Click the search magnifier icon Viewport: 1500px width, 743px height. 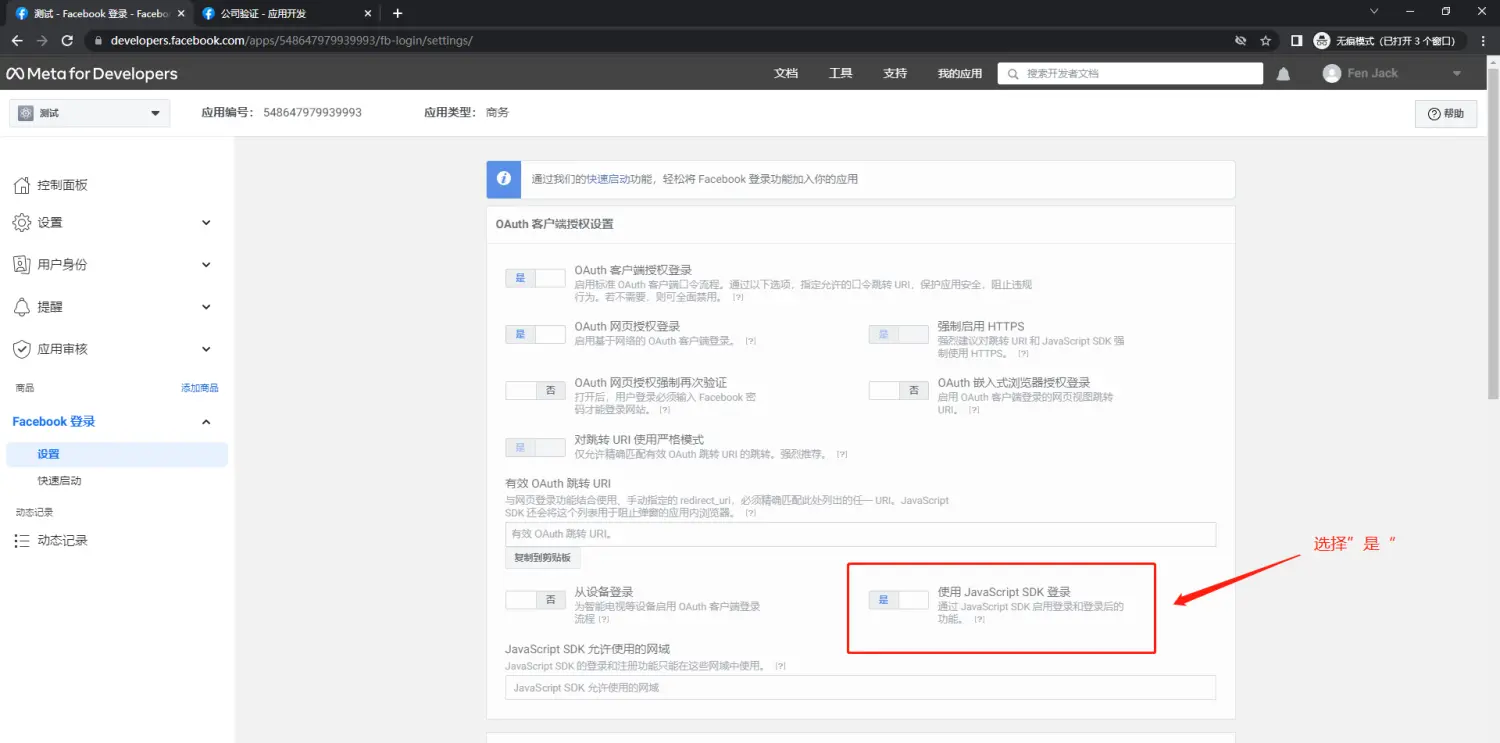click(x=1014, y=74)
